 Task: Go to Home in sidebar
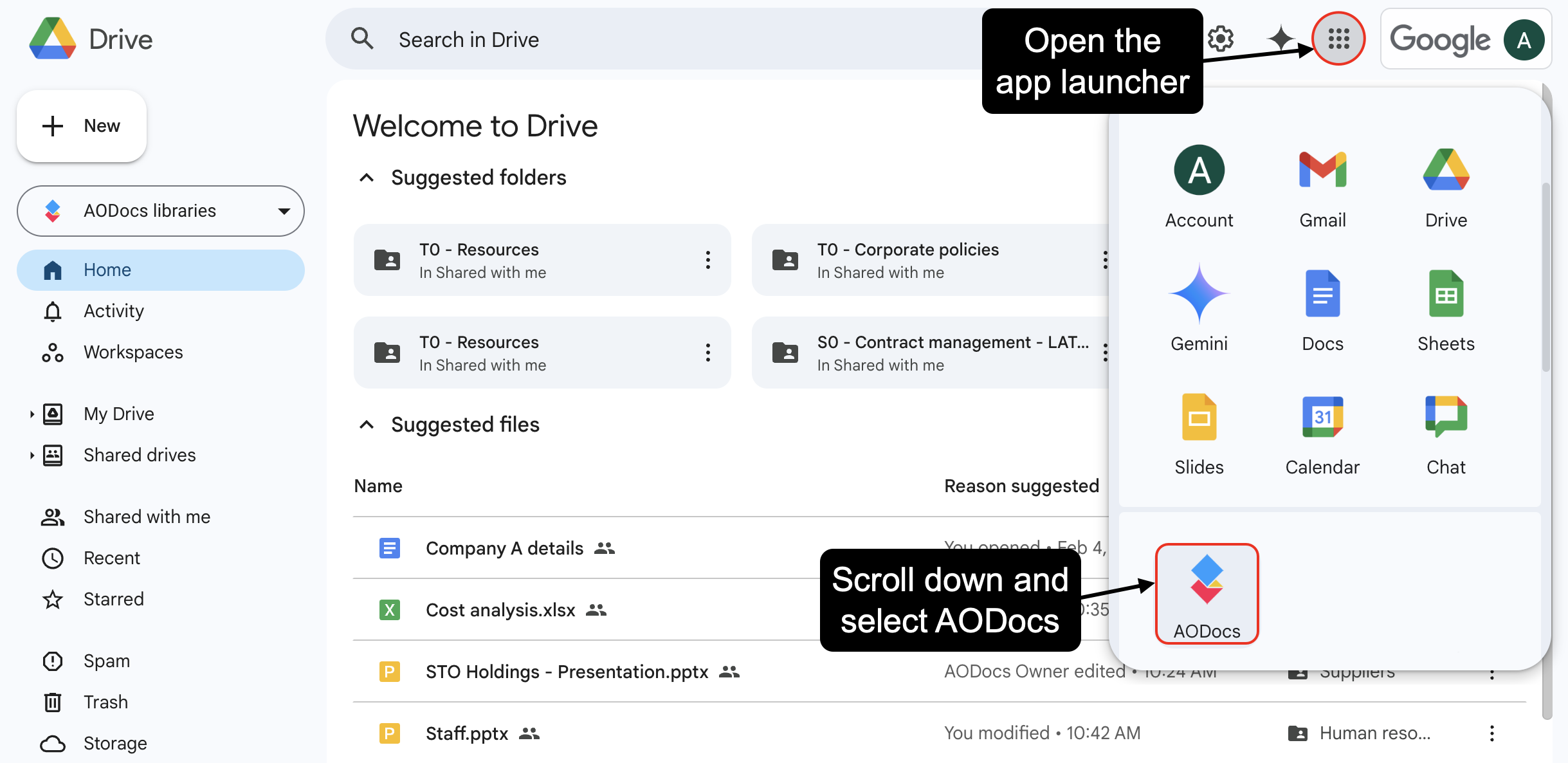[x=161, y=270]
